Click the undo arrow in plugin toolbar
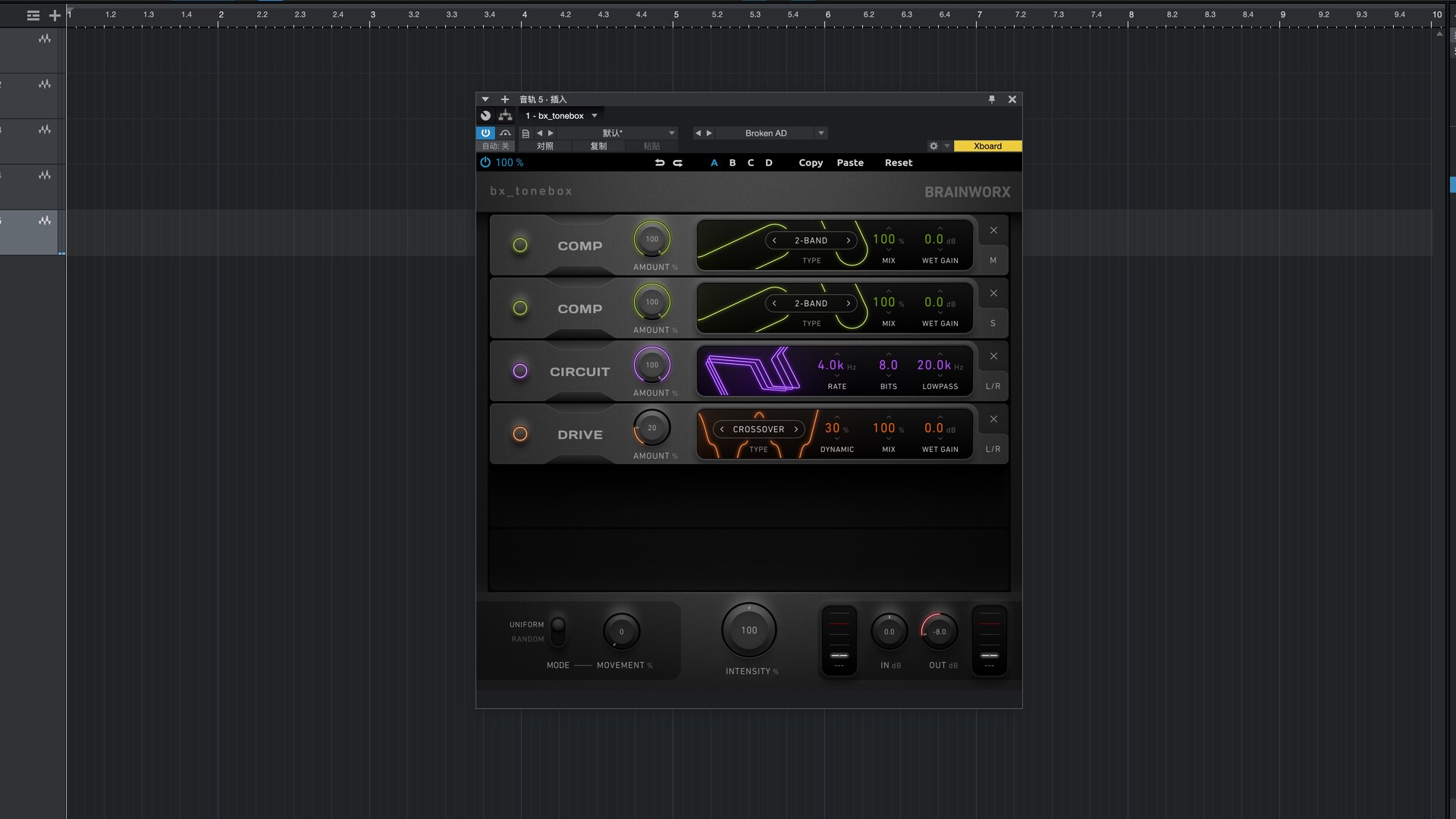Screen dimensions: 1456x819 pos(659,163)
